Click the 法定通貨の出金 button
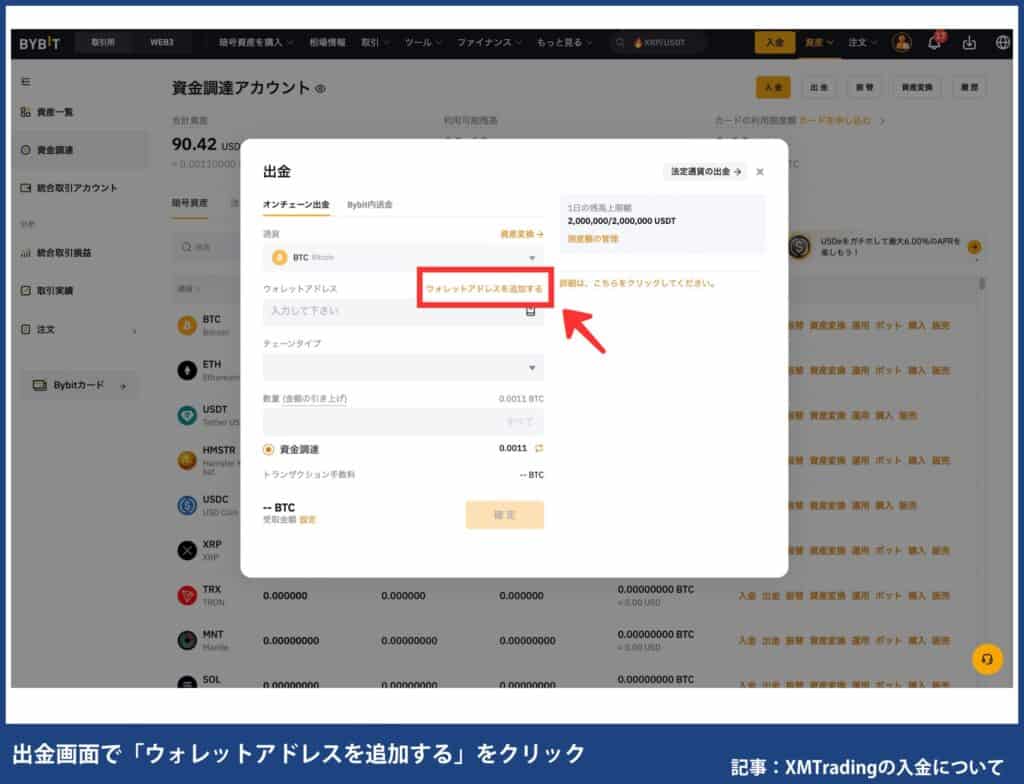 pyautogui.click(x=705, y=172)
